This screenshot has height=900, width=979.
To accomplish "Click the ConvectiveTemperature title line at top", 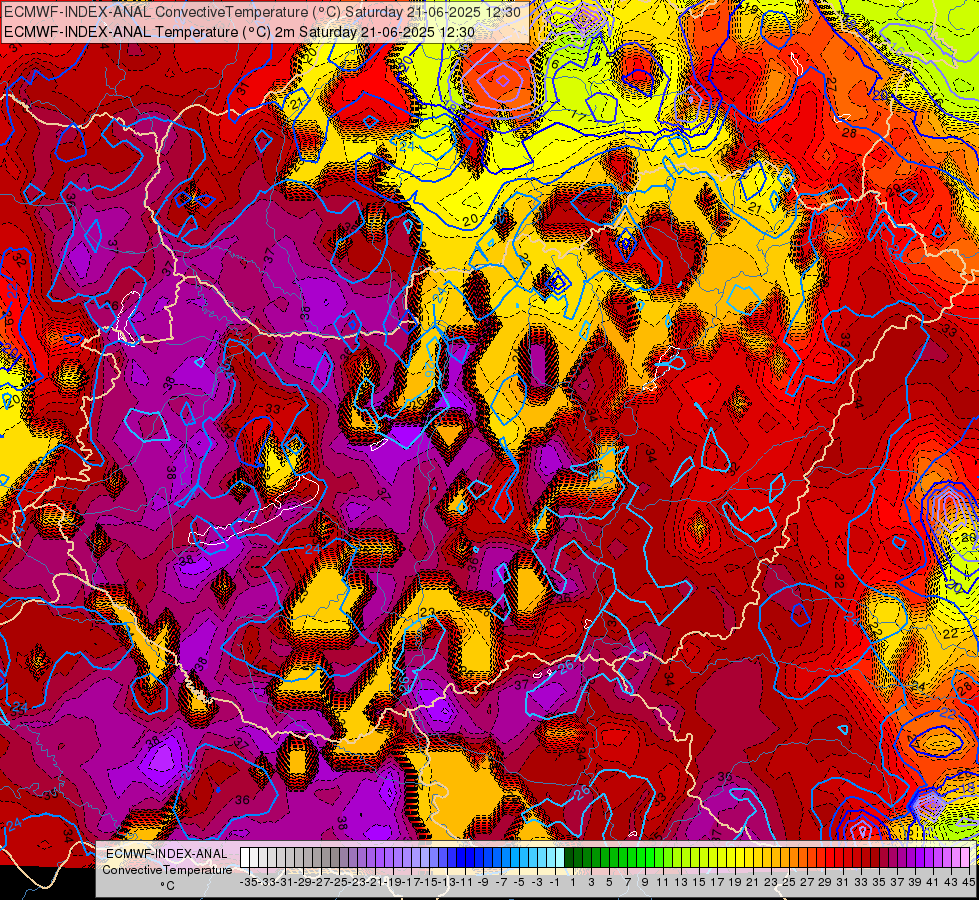I will coord(262,12).
